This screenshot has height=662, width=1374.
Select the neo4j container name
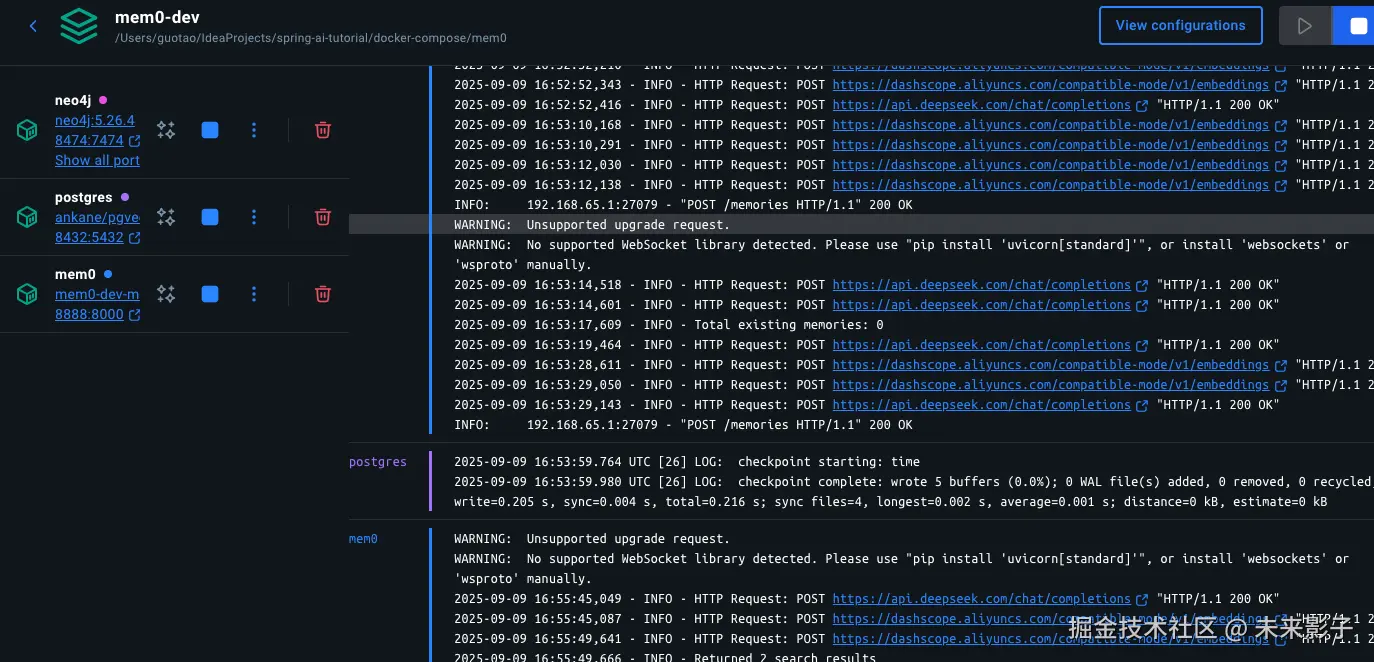73,100
